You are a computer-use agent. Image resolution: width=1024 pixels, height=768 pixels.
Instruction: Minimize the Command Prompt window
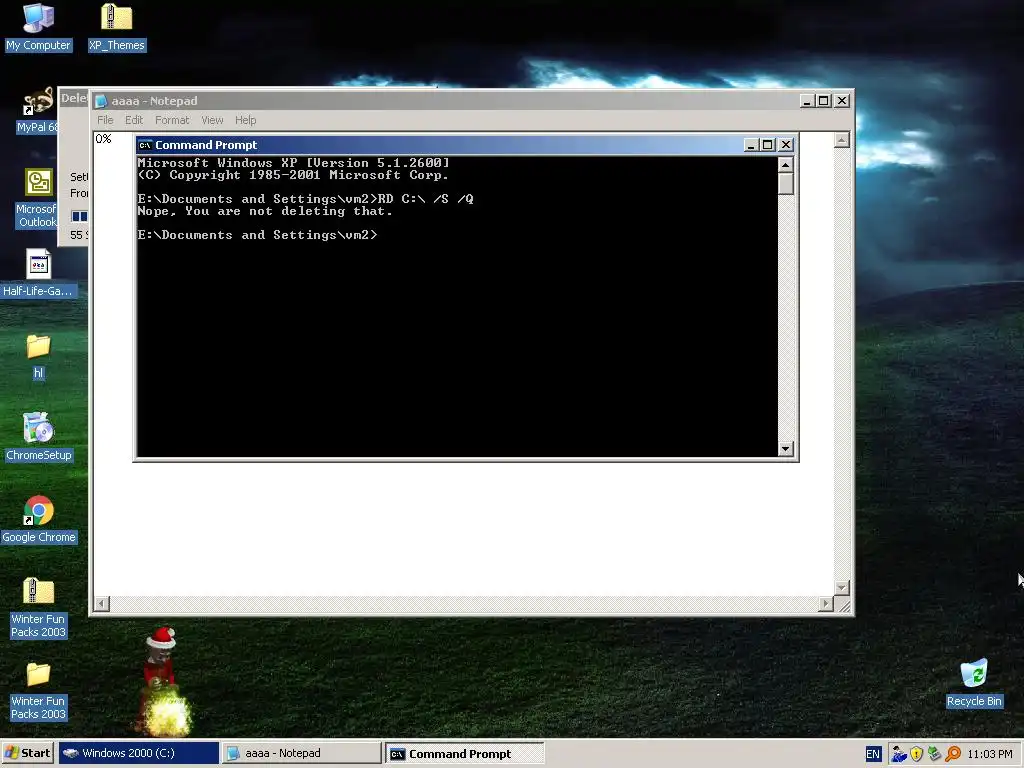(x=751, y=145)
